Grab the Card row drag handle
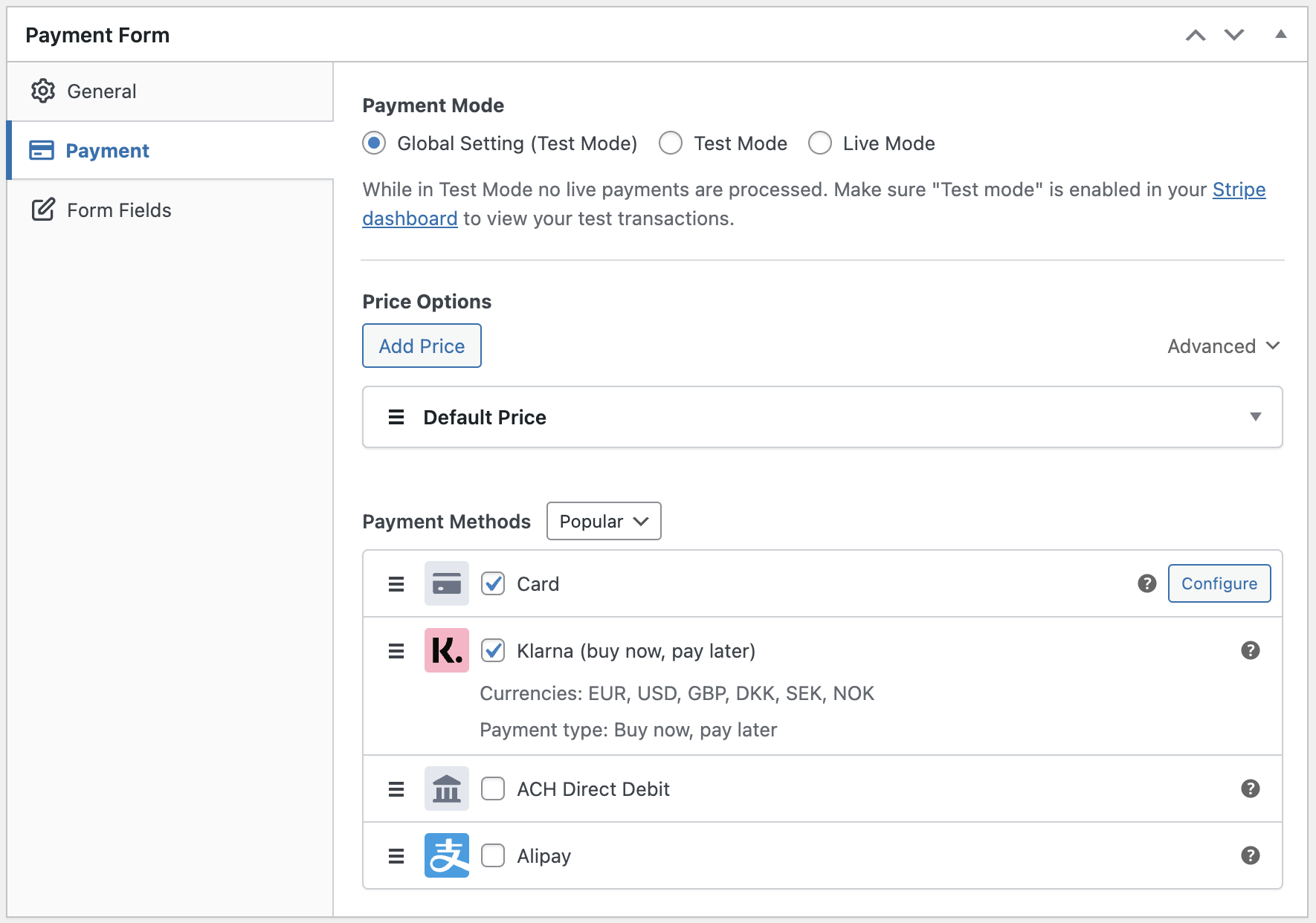The image size is (1316, 923). pos(396,584)
